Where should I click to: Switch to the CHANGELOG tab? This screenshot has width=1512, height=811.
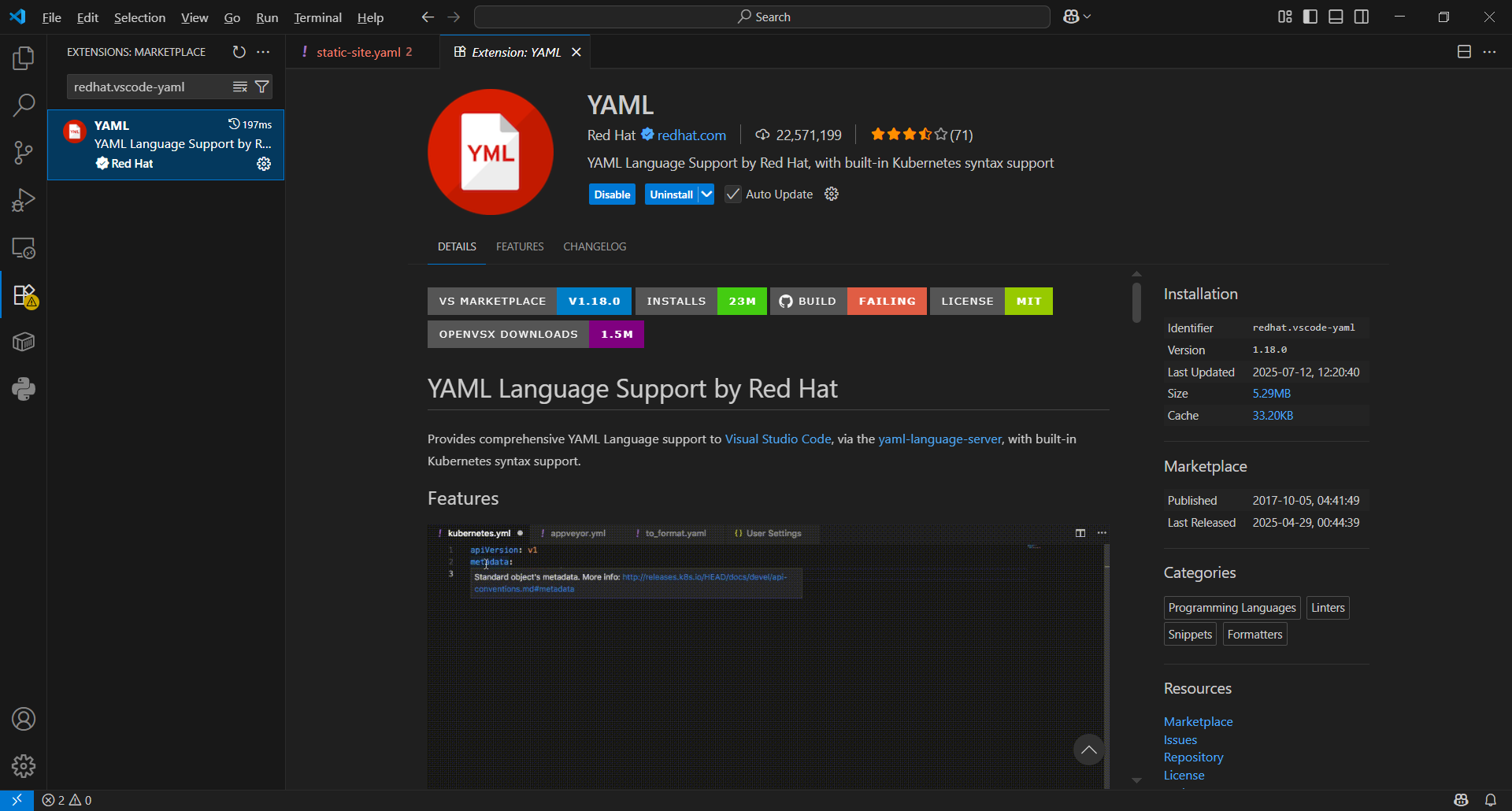pos(595,246)
